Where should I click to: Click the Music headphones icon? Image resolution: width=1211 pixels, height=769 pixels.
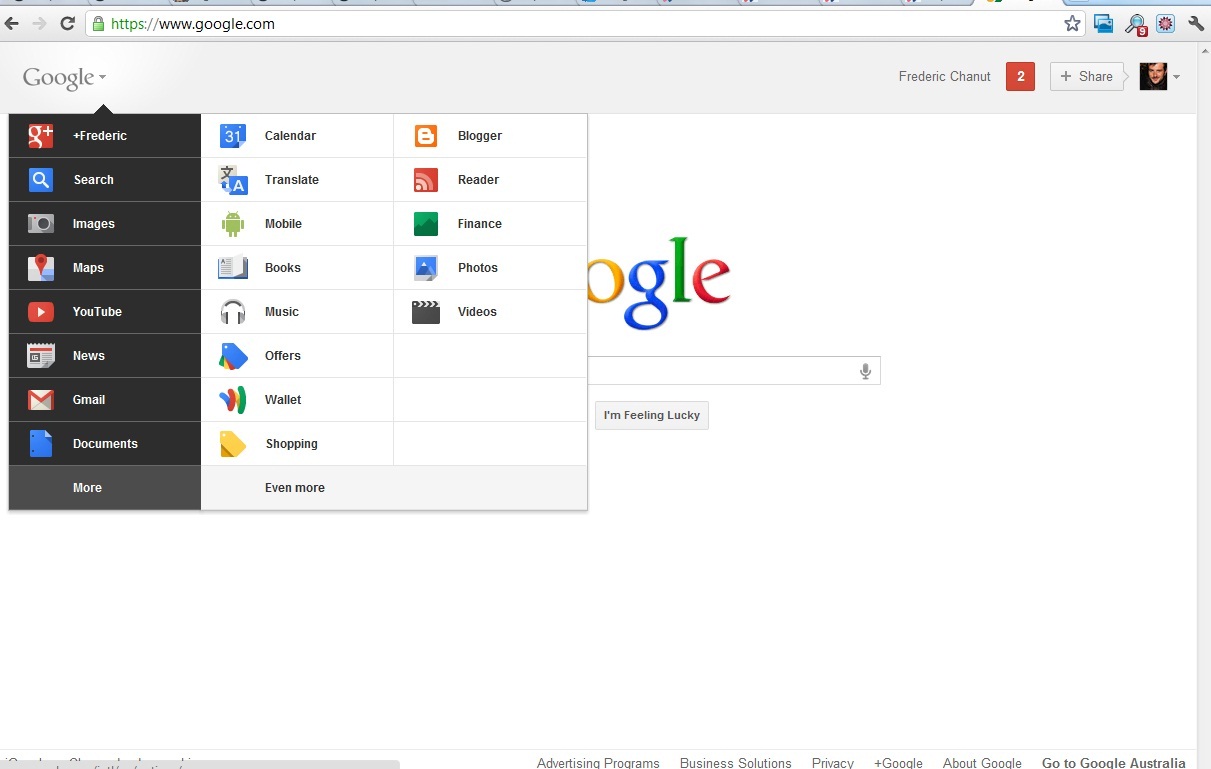pos(233,312)
